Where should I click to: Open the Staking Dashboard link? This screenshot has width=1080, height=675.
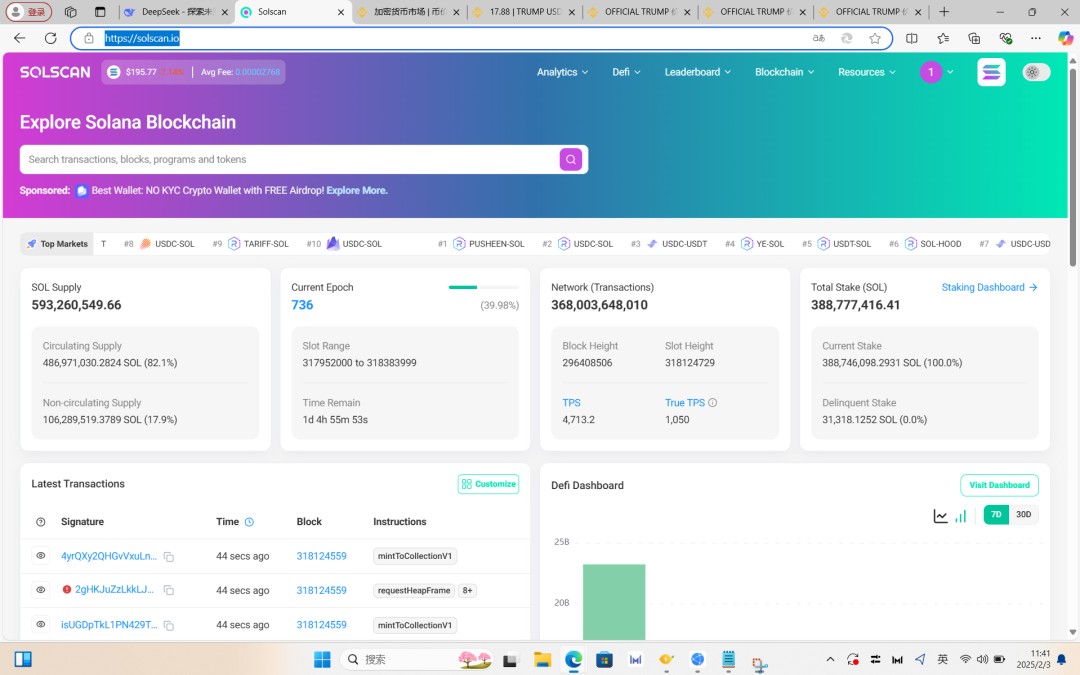tap(989, 287)
